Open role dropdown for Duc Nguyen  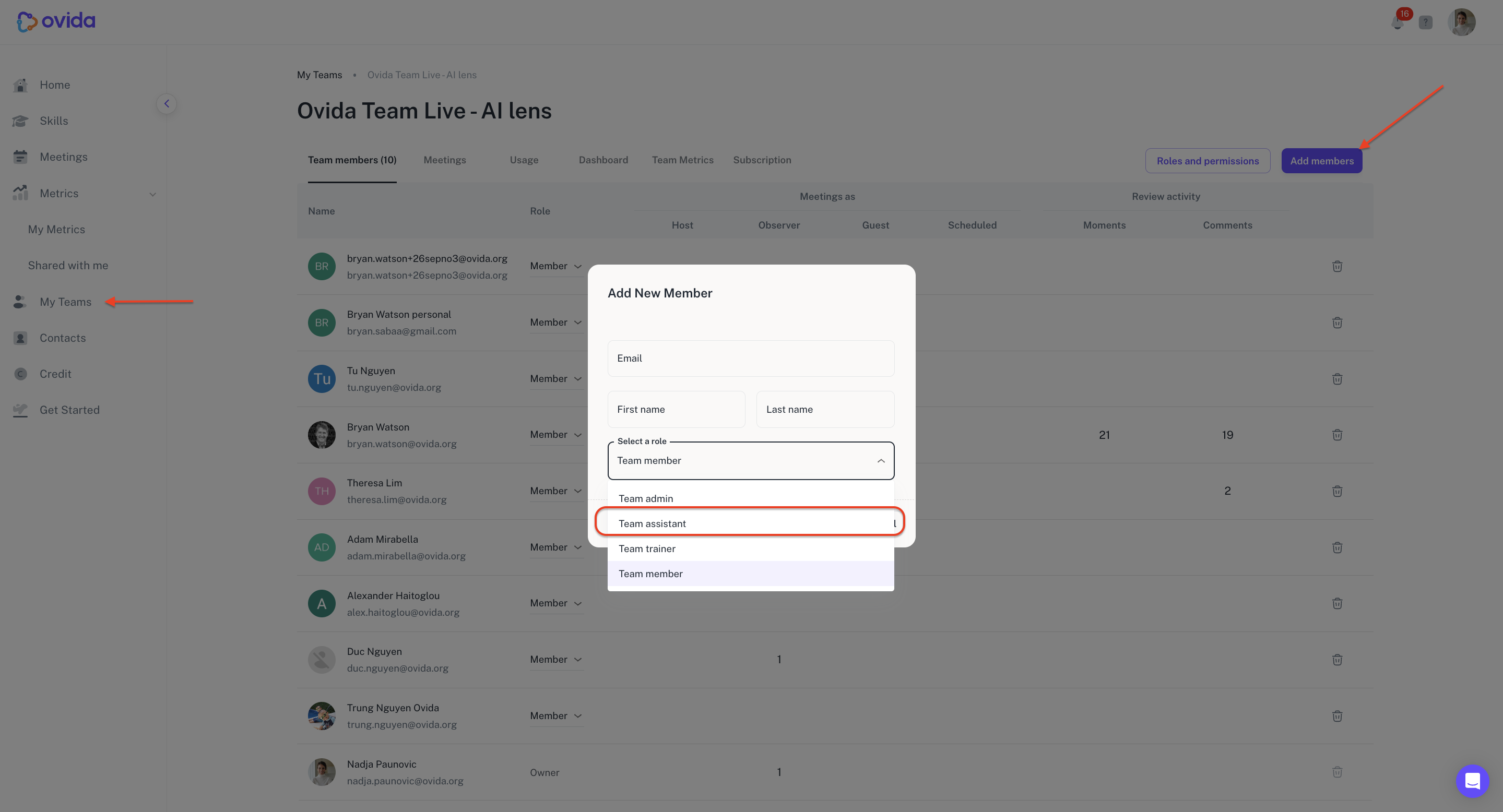point(556,660)
